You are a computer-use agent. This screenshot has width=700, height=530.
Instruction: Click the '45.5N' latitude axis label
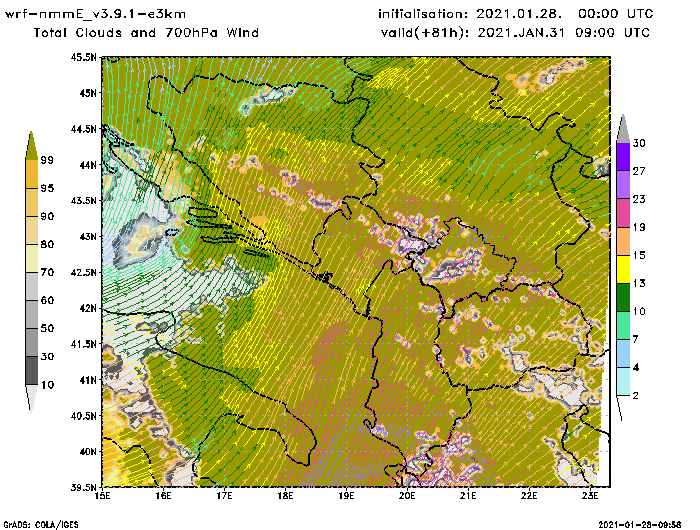[83, 57]
